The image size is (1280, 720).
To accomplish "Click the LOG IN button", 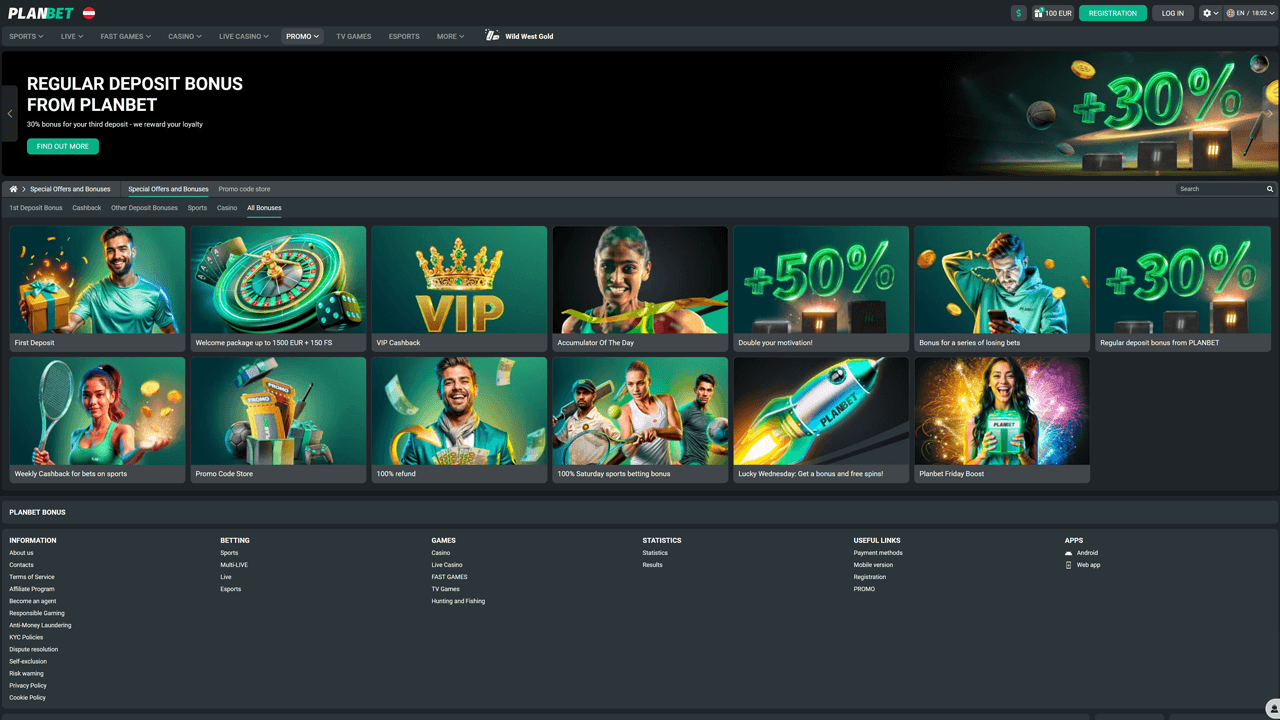I will [x=1173, y=13].
